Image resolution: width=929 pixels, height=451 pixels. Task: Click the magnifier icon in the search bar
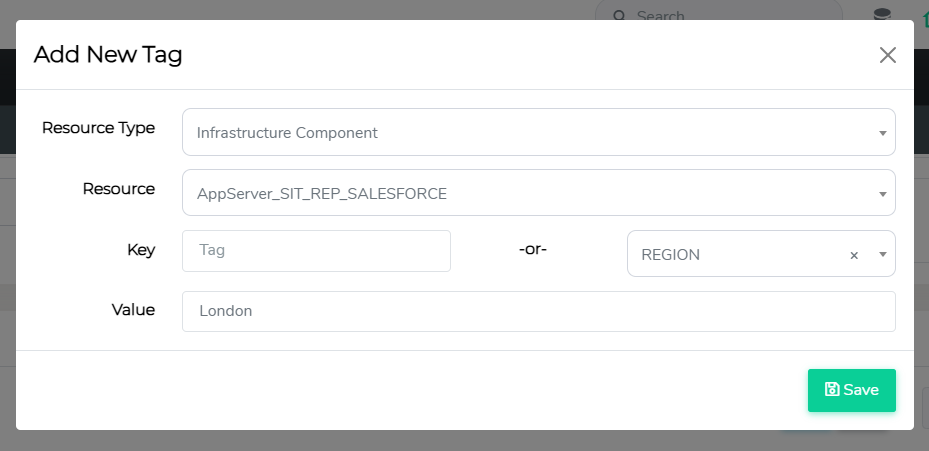click(619, 16)
